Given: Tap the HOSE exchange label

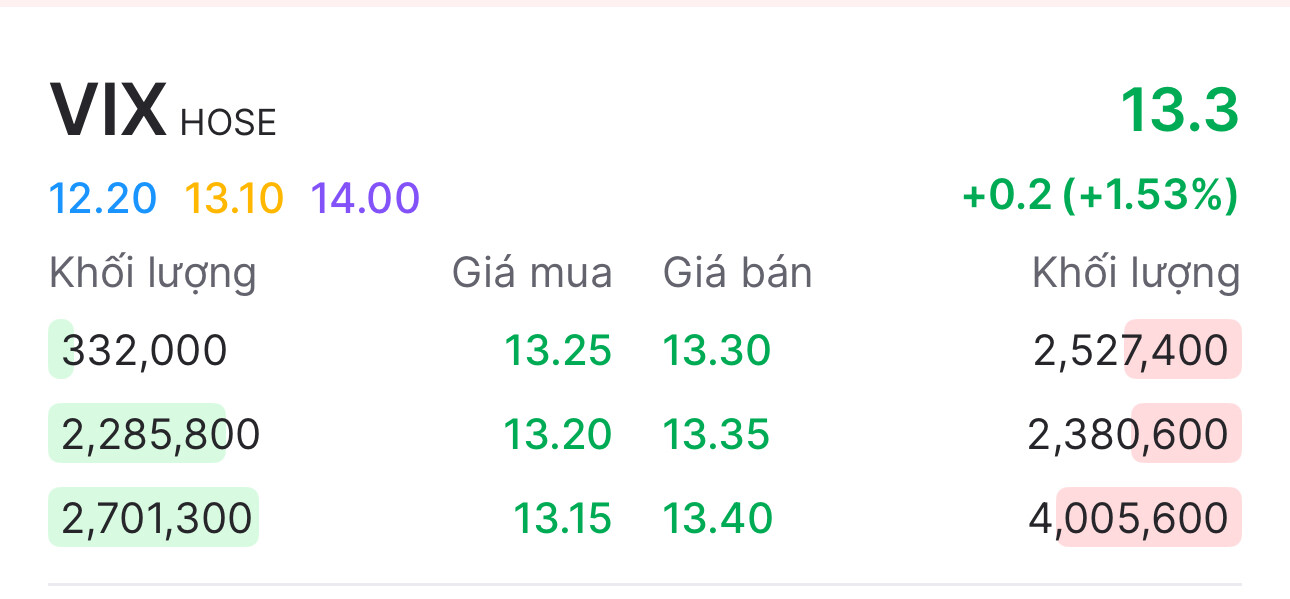Looking at the screenshot, I should coord(228,123).
